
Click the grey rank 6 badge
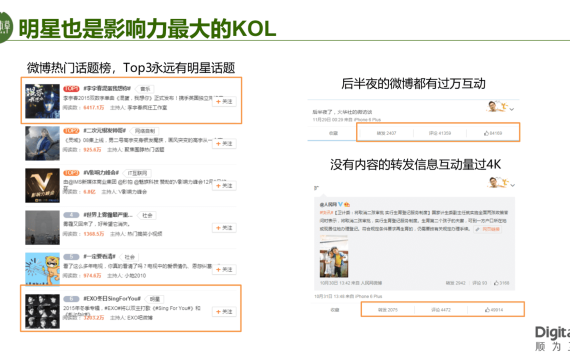71,299
